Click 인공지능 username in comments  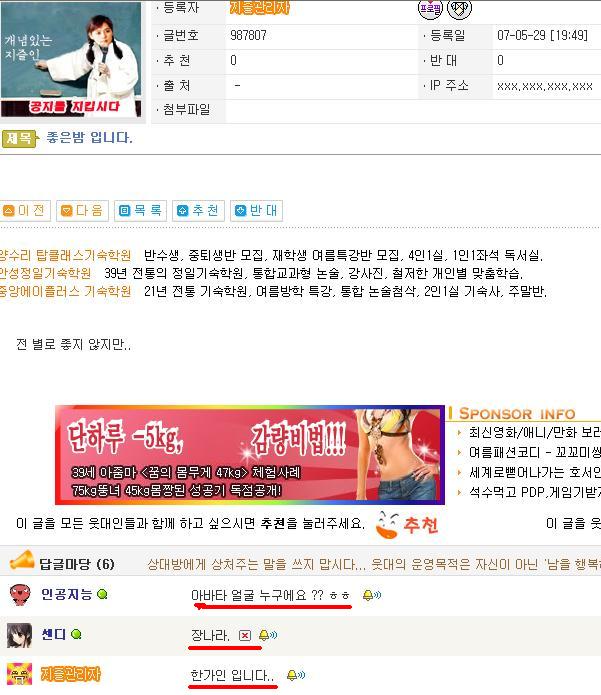(x=66, y=594)
